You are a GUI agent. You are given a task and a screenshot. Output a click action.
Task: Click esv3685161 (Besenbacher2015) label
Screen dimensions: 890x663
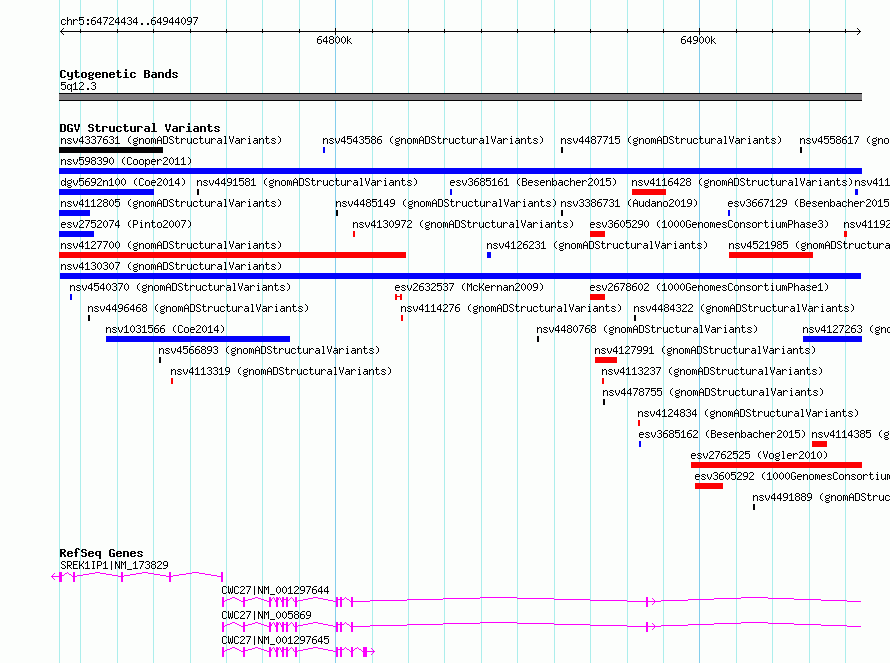point(533,182)
